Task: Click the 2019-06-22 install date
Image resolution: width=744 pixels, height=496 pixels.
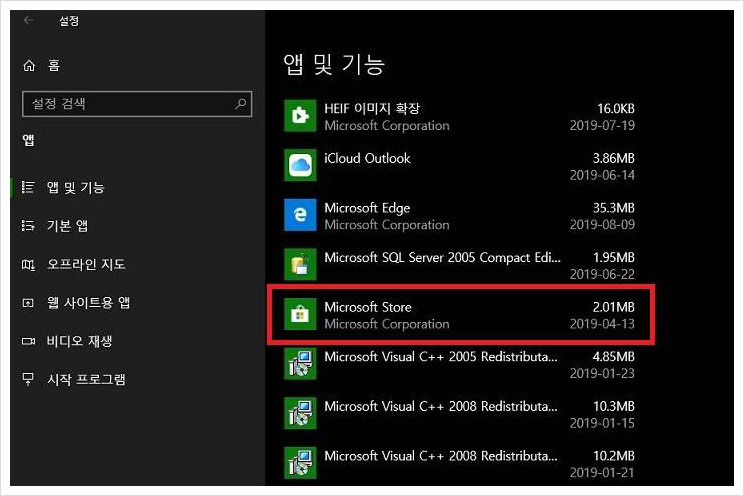Action: click(602, 274)
